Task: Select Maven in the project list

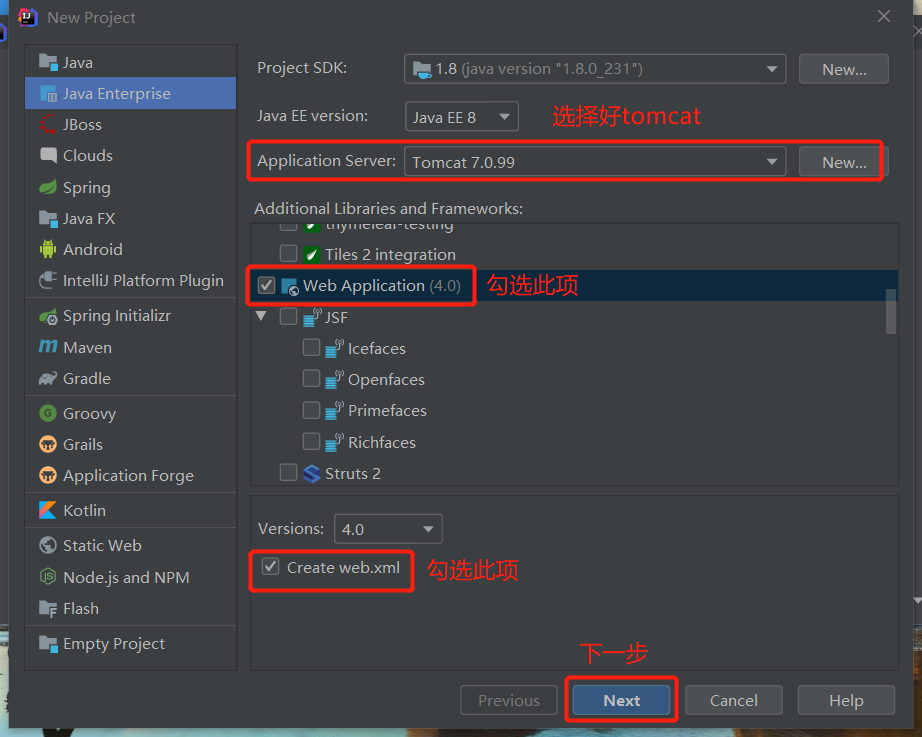Action: click(x=131, y=347)
